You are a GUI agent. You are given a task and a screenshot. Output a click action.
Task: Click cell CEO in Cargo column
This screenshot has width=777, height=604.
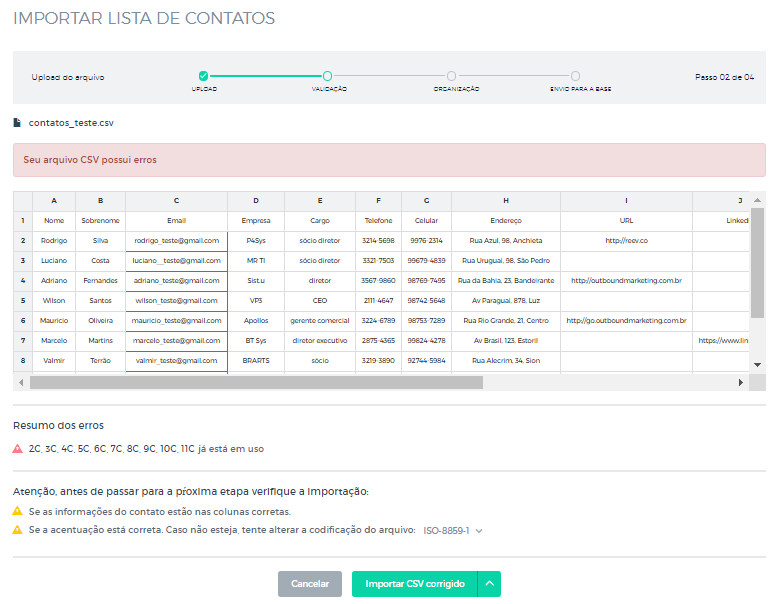320,301
